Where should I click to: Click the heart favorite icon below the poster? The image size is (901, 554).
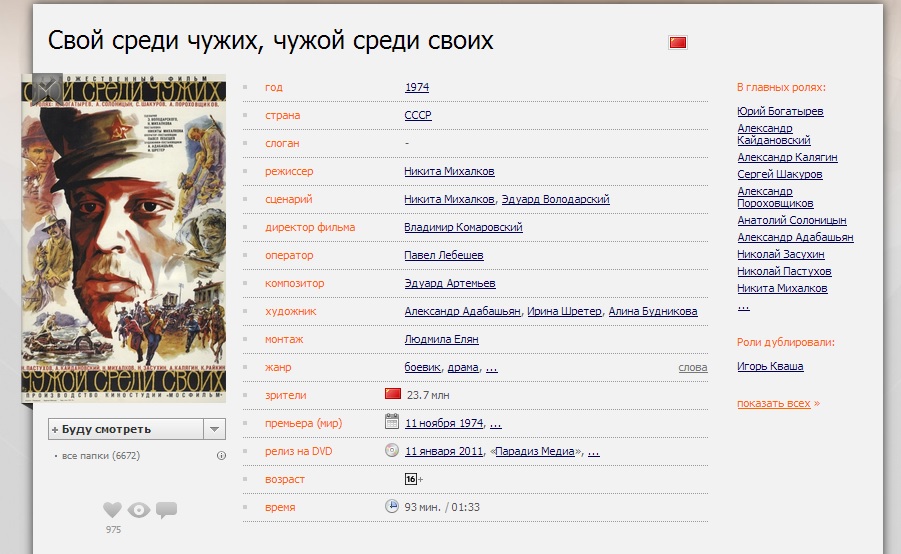(112, 510)
